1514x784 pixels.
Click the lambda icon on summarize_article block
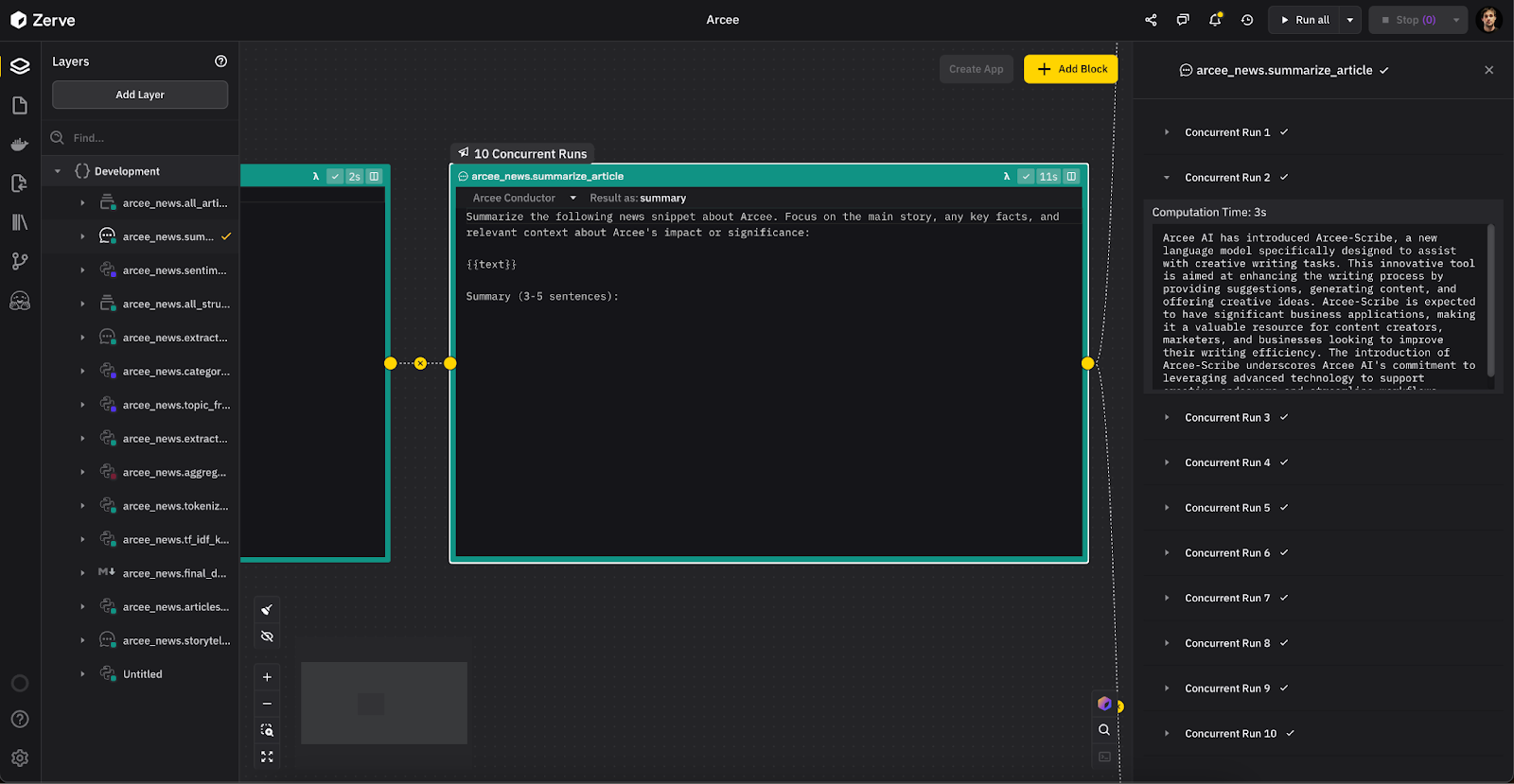(x=1006, y=176)
